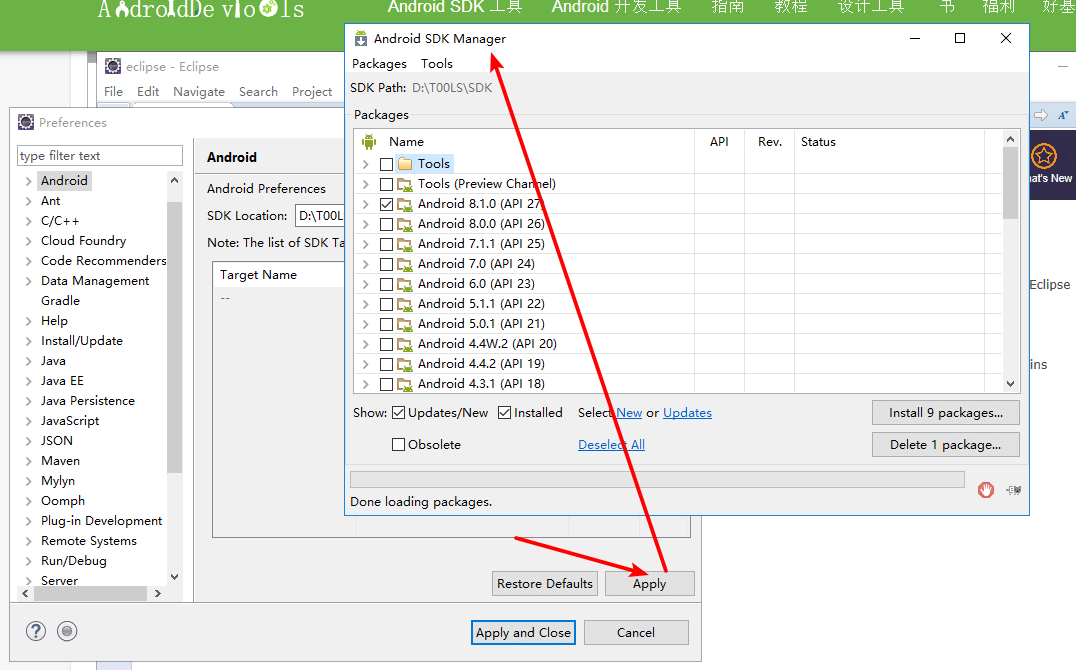This screenshot has width=1076, height=670.
Task: Click the Preferences record/oomph round icon
Action: 67,631
